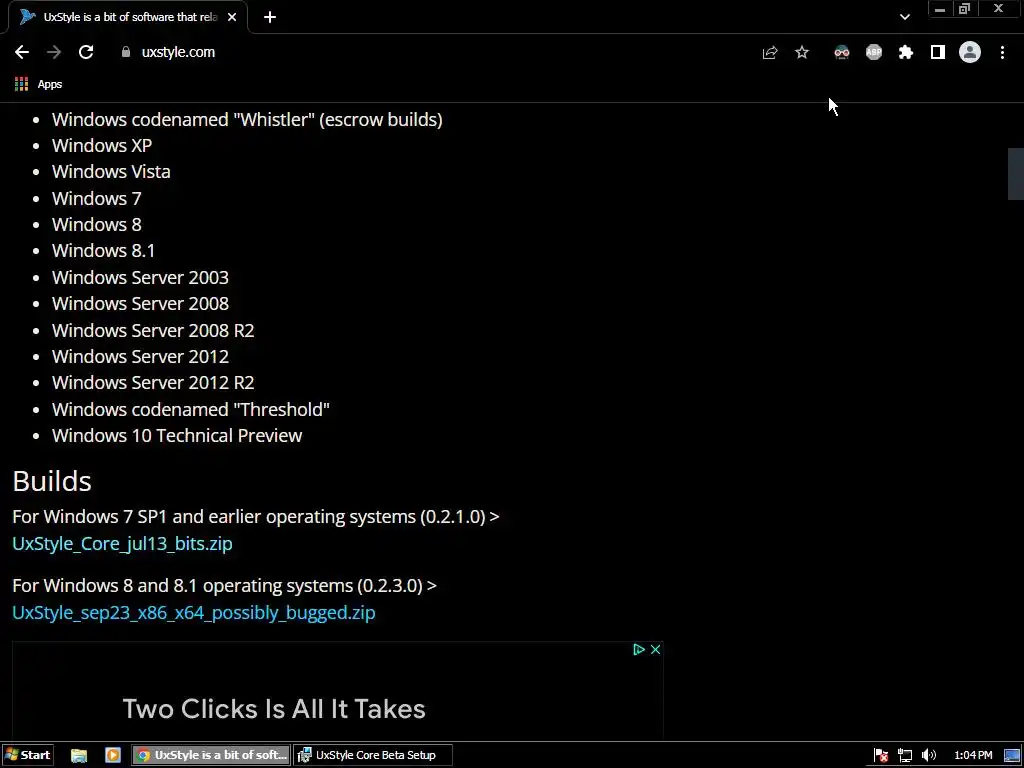Click 'Windows Server 2012 R2' list item
Viewport: 1024px width, 768px height.
click(x=153, y=383)
